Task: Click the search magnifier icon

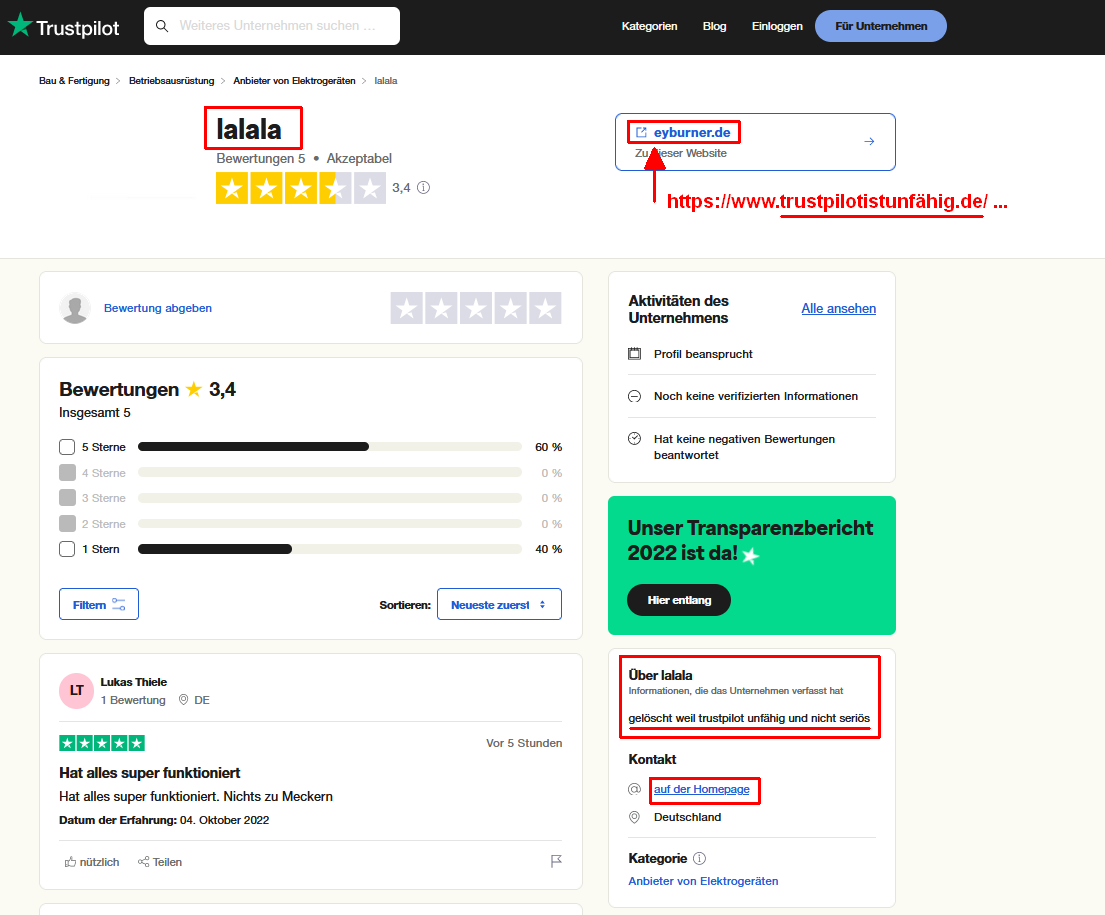Action: 162,26
